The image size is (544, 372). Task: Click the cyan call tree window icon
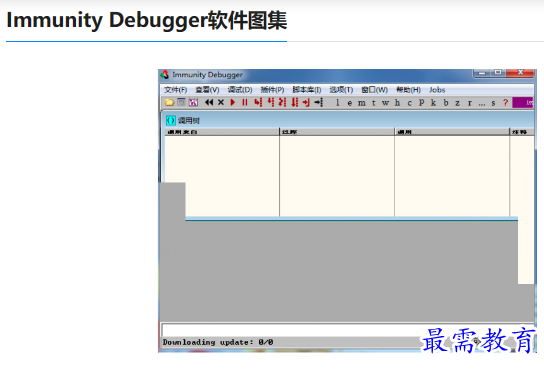click(x=170, y=120)
